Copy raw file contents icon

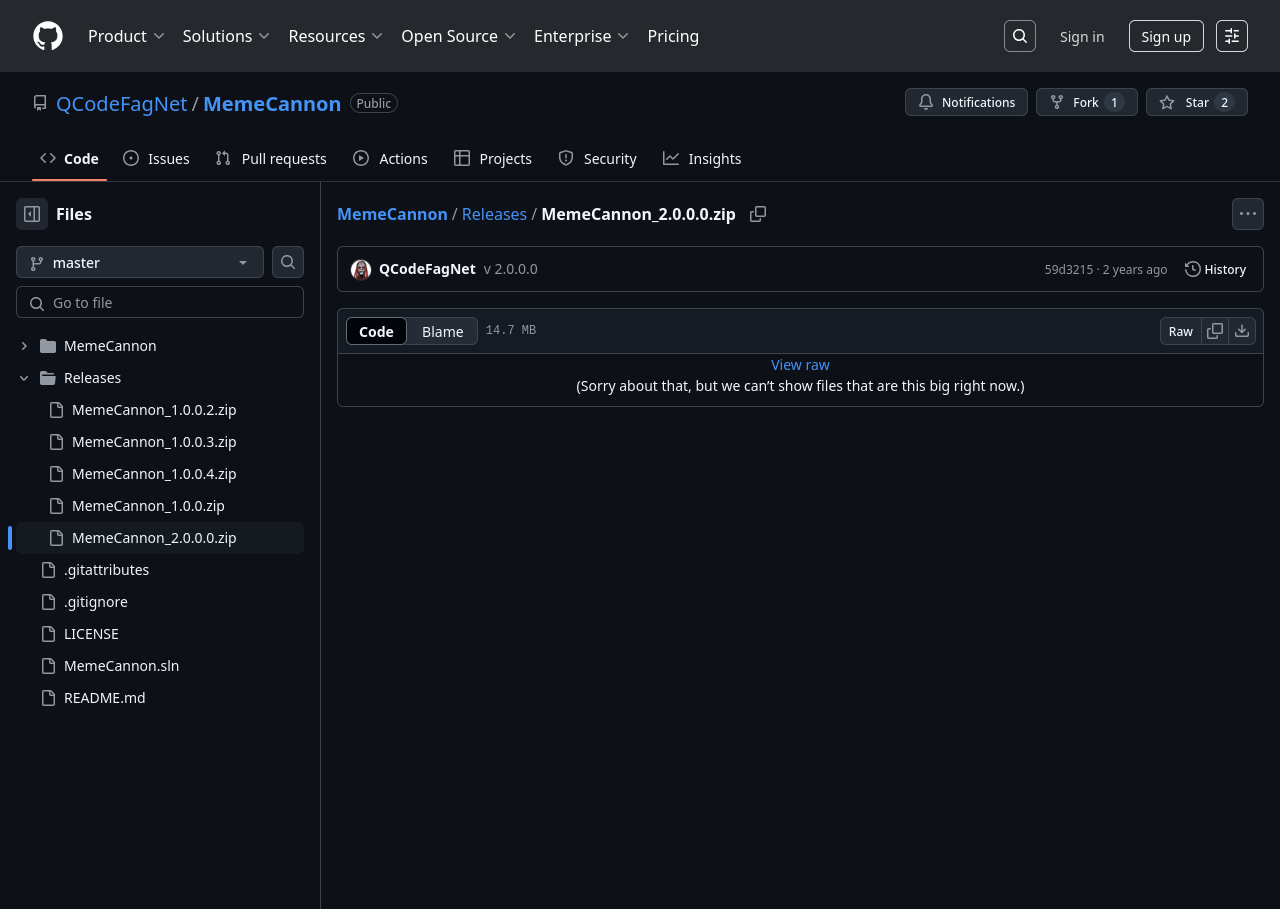pos(1215,331)
